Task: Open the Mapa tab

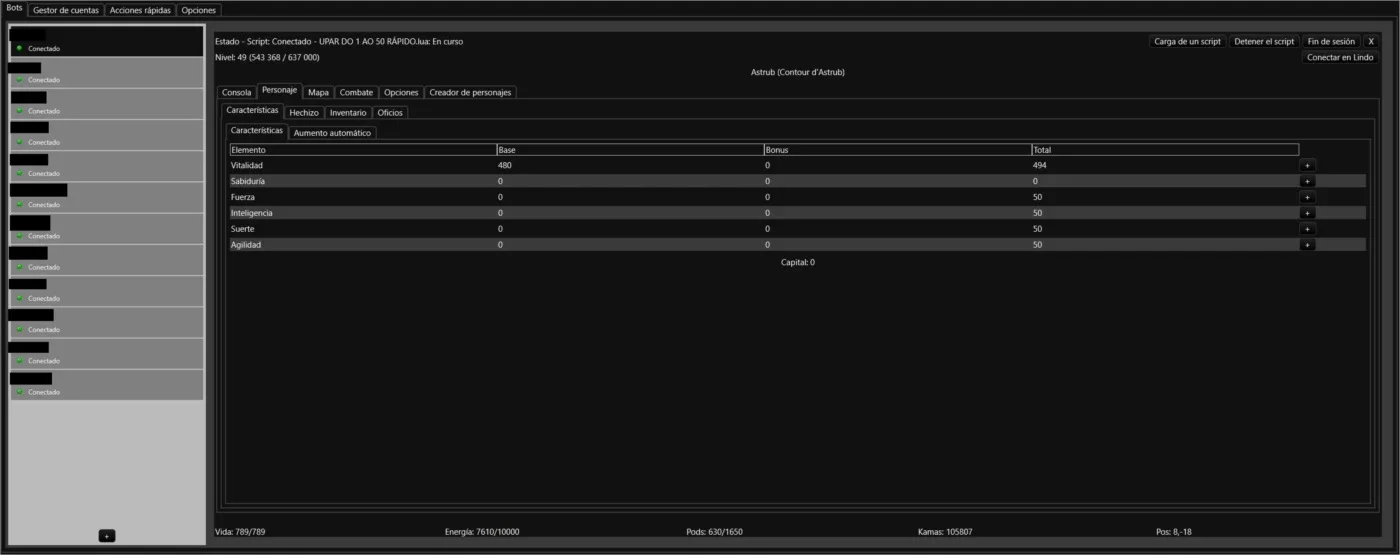Action: pyautogui.click(x=318, y=92)
